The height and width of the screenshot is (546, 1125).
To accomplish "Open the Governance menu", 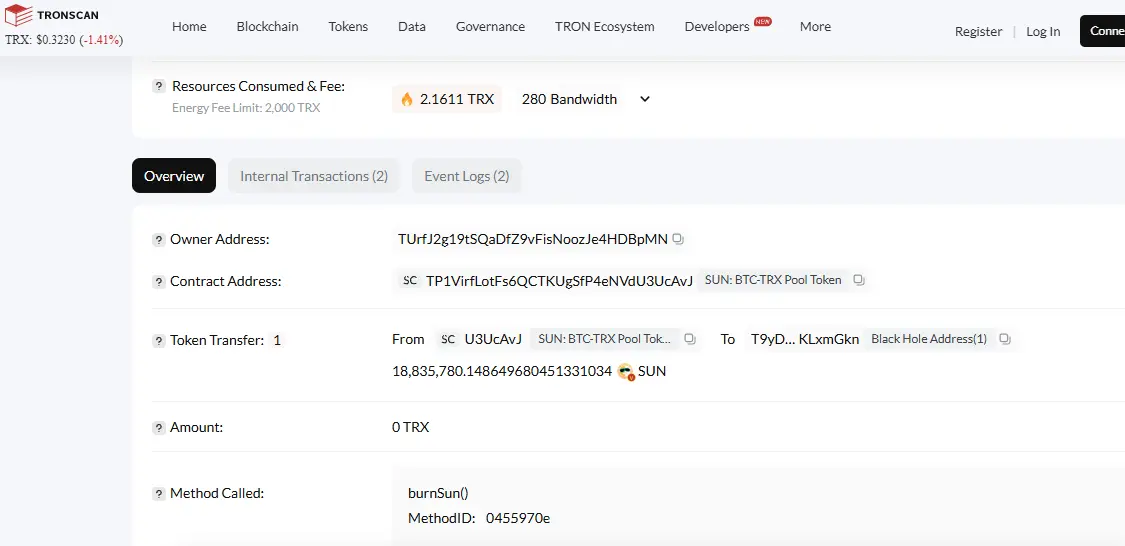I will click(490, 27).
